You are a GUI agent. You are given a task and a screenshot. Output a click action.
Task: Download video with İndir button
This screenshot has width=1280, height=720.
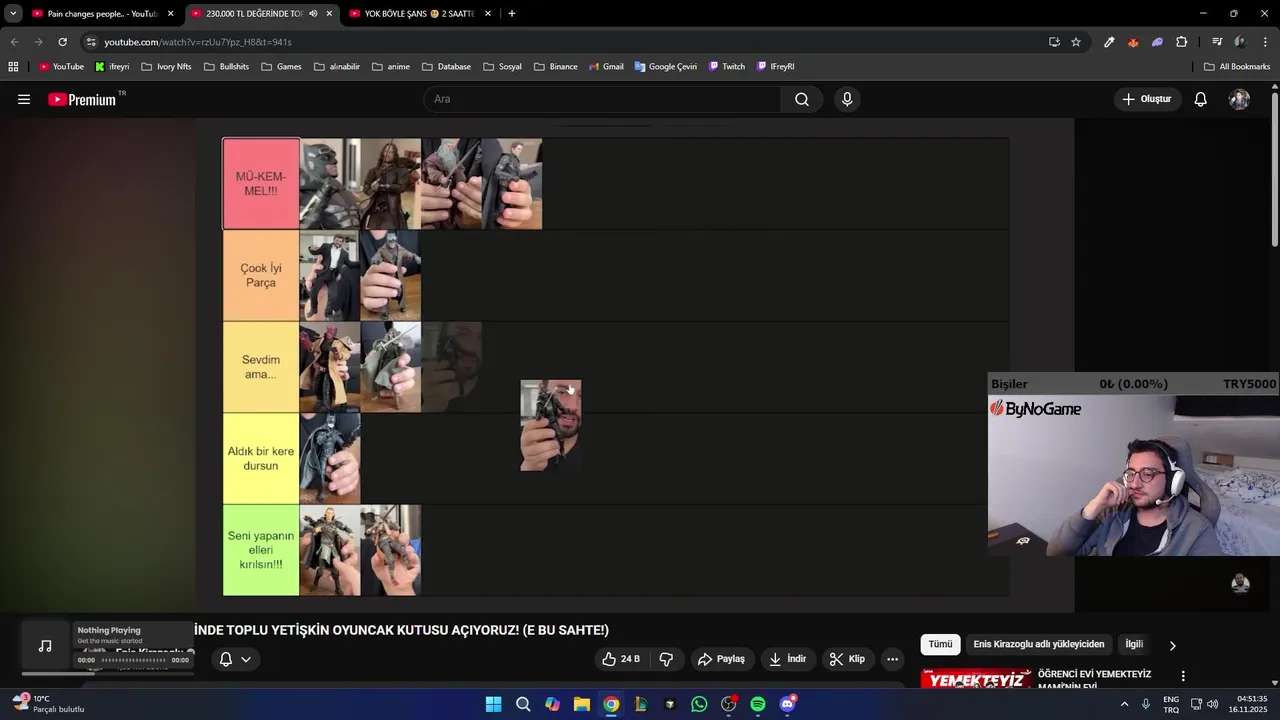click(788, 659)
